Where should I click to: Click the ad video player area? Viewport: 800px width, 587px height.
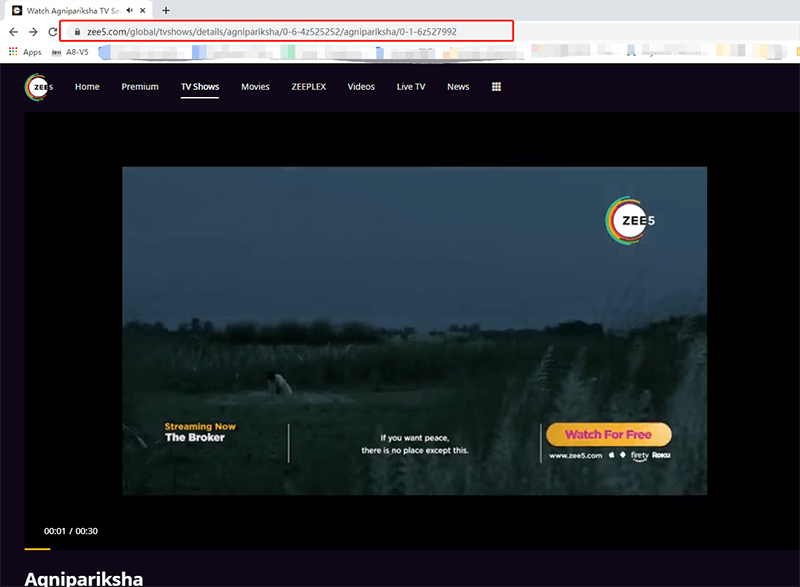(x=414, y=330)
